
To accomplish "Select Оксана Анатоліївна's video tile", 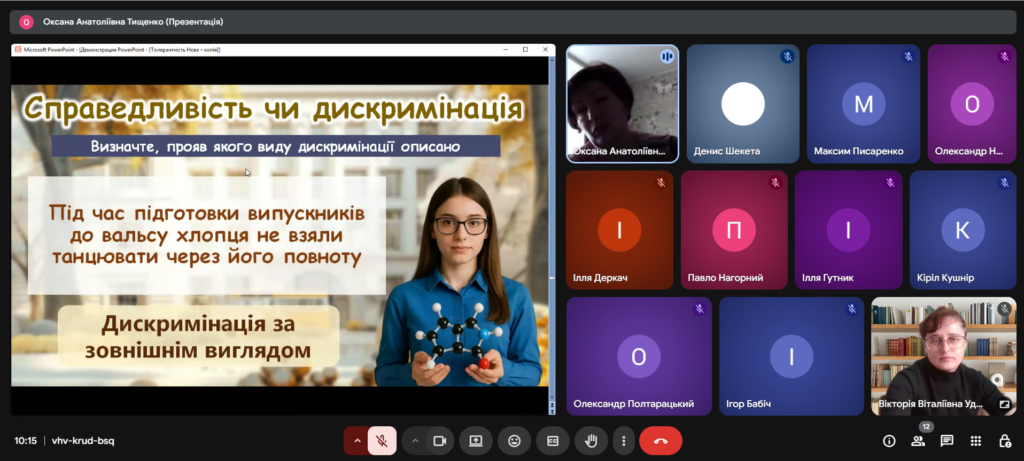I will pyautogui.click(x=622, y=103).
